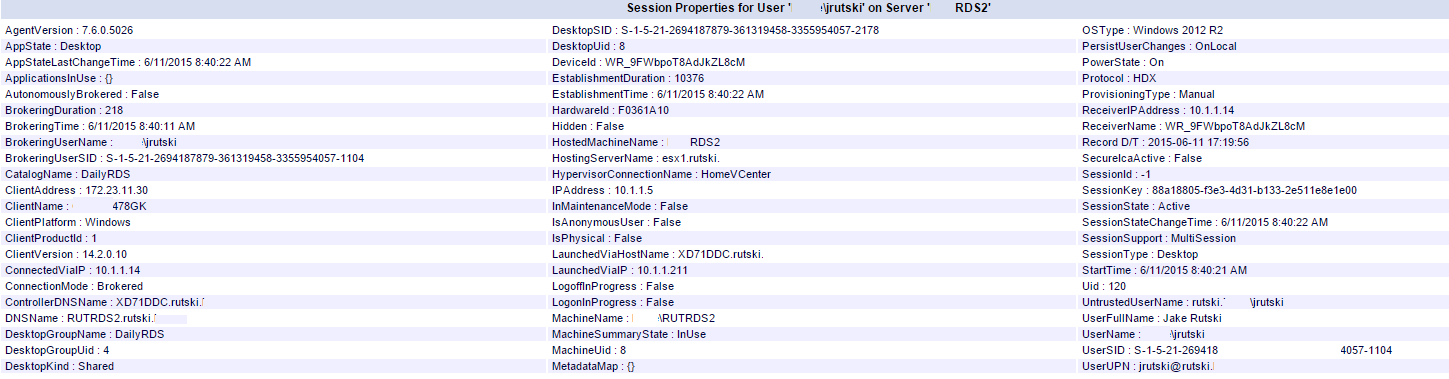The width and height of the screenshot is (1449, 379).
Task: Click the ApplicationsInUse : {} entry
Action: click(x=59, y=78)
